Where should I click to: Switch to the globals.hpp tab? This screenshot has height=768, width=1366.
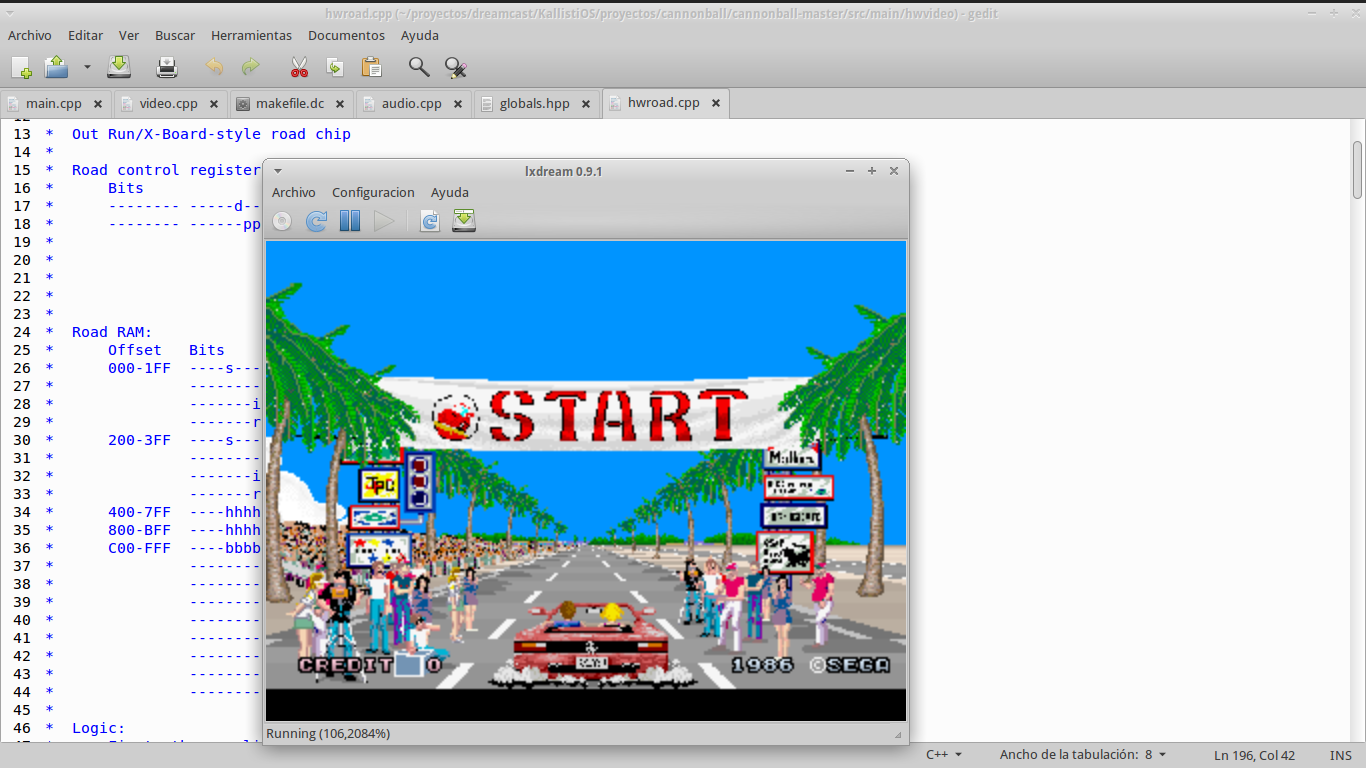point(534,103)
